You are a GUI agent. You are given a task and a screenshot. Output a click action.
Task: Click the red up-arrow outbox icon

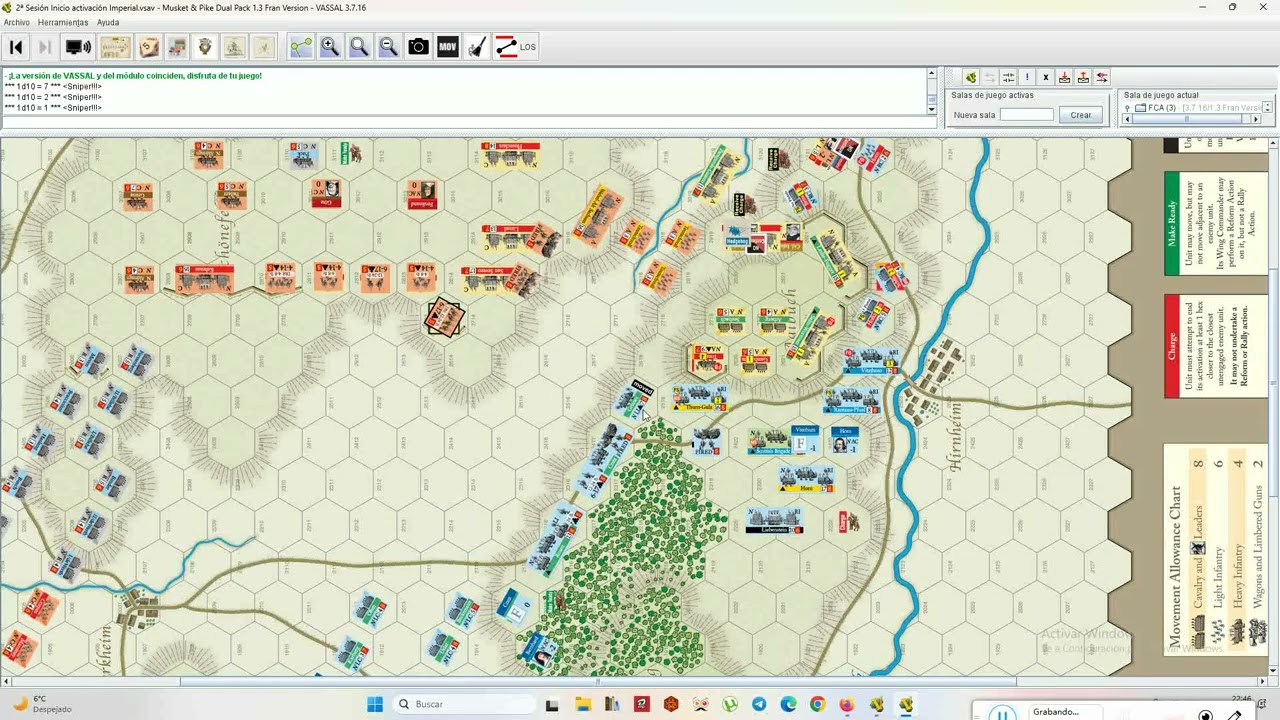point(1083,77)
